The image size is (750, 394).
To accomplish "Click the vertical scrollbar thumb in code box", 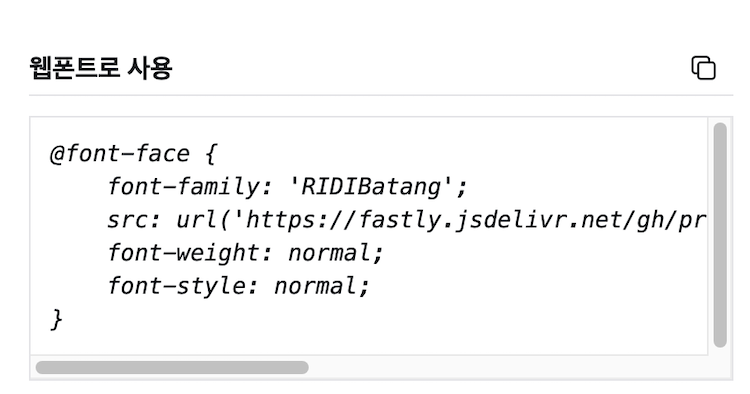I will 720,235.
